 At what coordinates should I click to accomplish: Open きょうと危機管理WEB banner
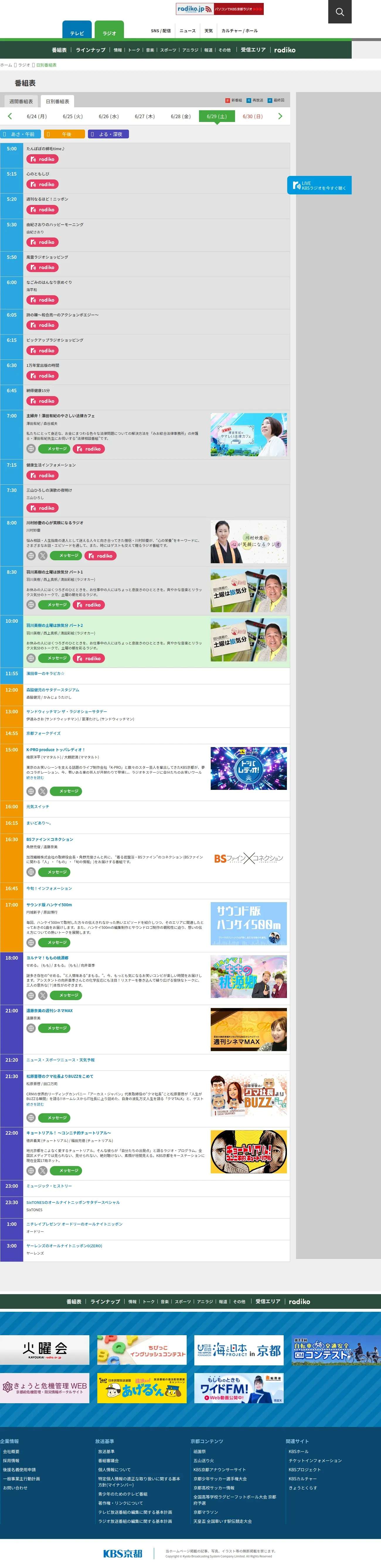(45, 1388)
